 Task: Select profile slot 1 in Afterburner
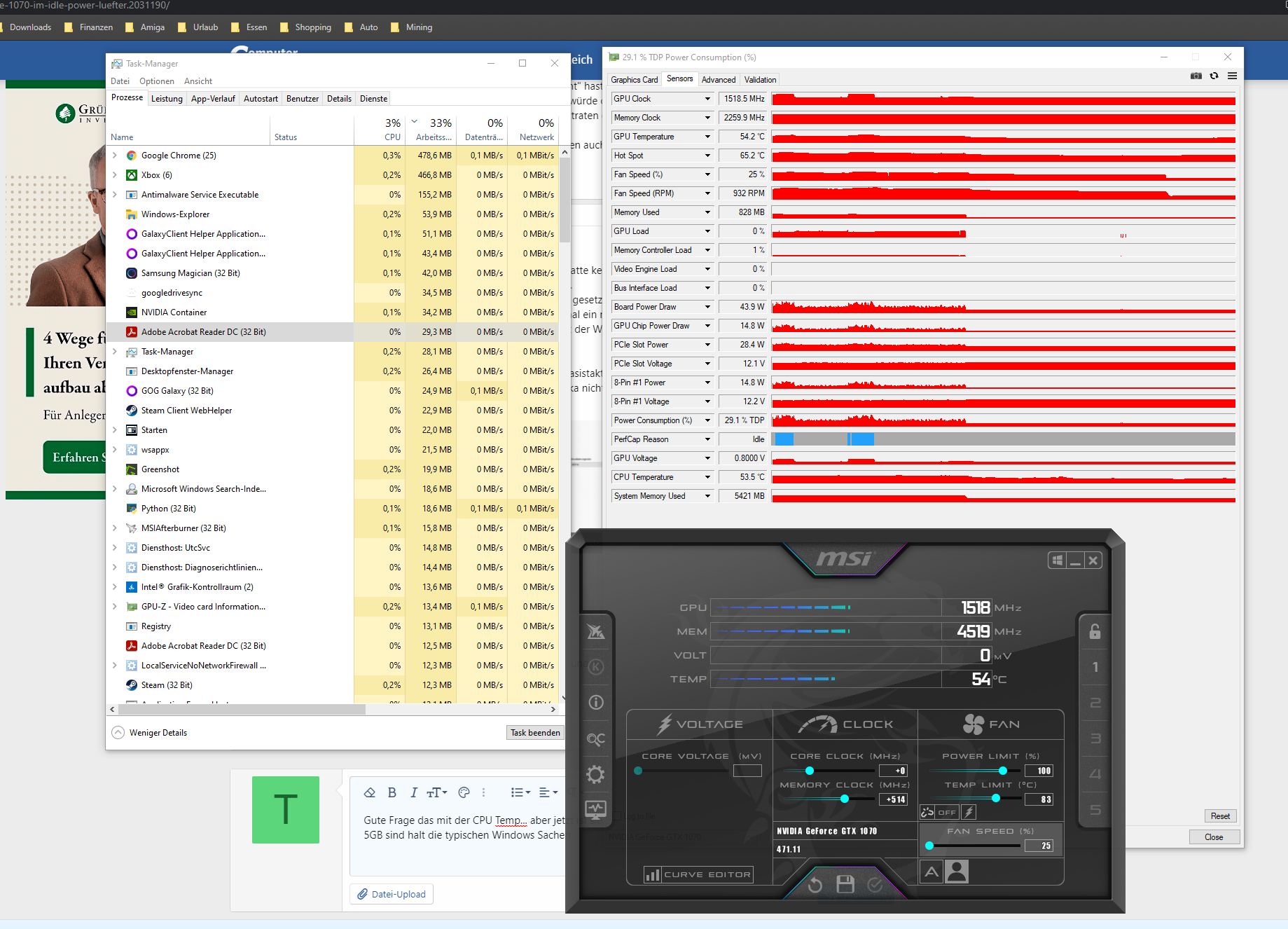[x=1095, y=667]
